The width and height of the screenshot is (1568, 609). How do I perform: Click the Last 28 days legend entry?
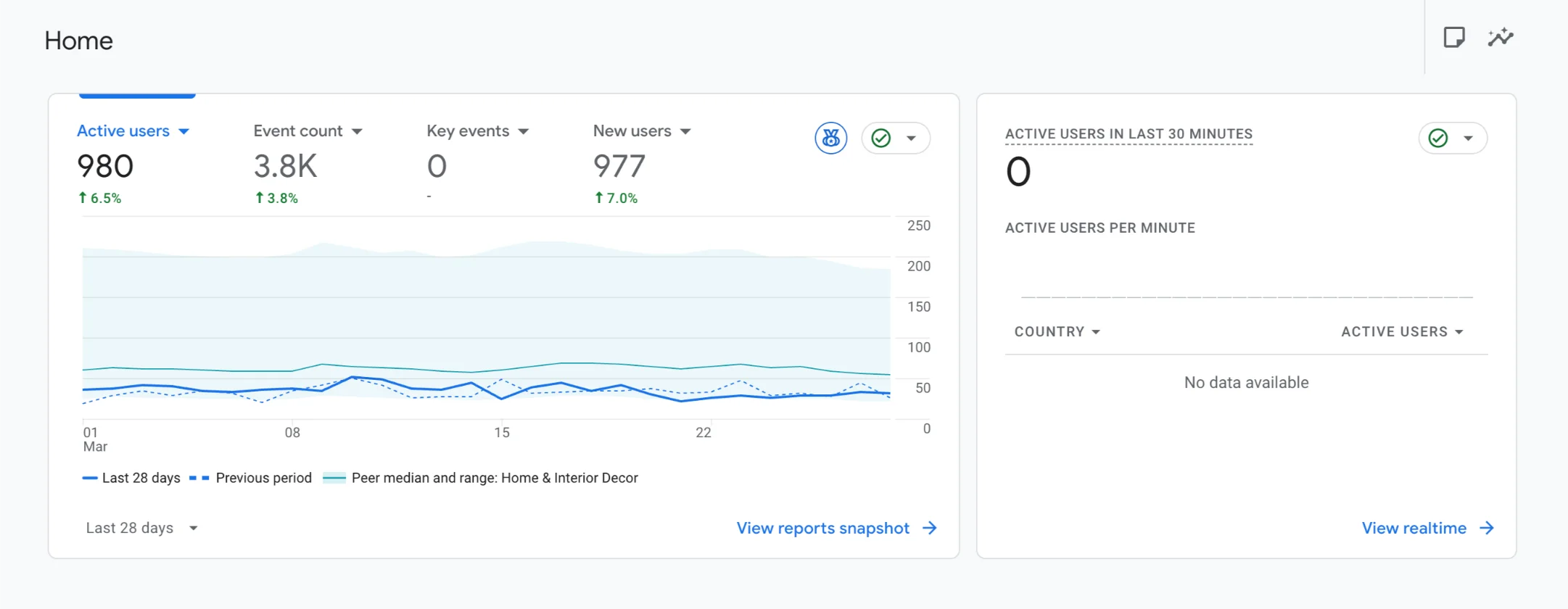click(131, 478)
